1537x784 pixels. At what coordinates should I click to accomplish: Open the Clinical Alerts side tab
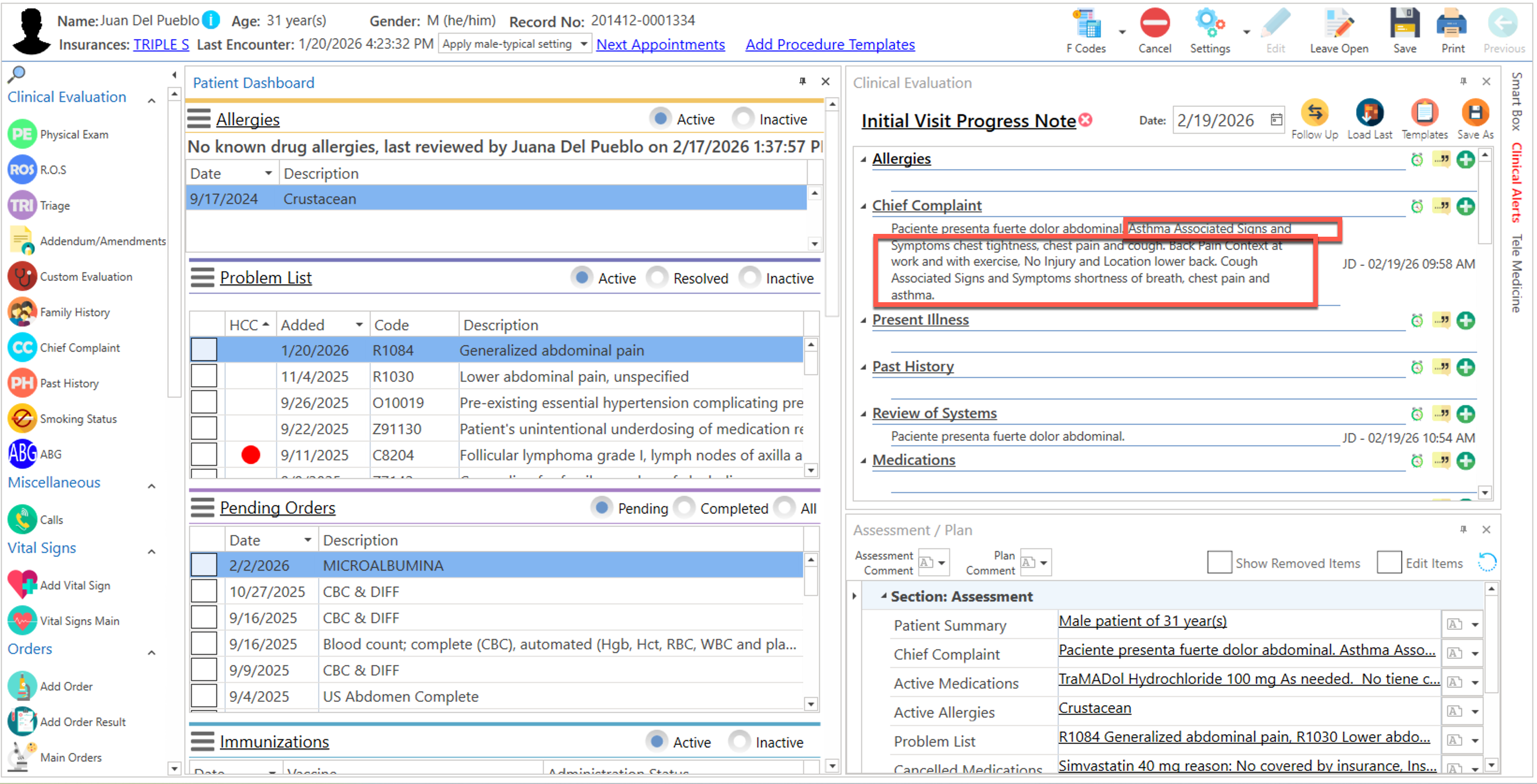pos(1517,182)
